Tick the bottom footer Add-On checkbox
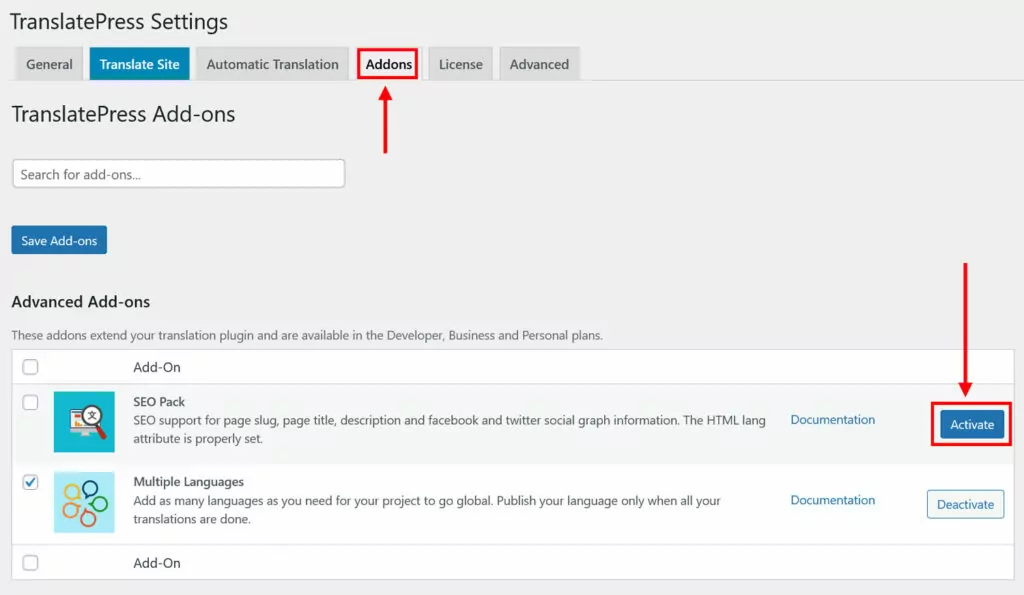1024x595 pixels. tap(30, 562)
